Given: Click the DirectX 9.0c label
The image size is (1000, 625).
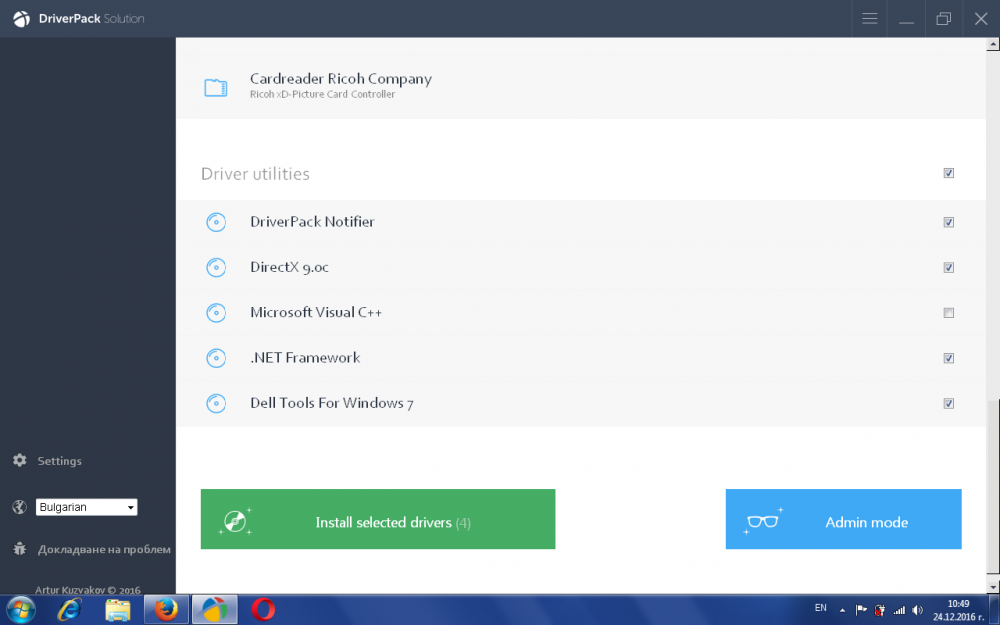Looking at the screenshot, I should [289, 267].
